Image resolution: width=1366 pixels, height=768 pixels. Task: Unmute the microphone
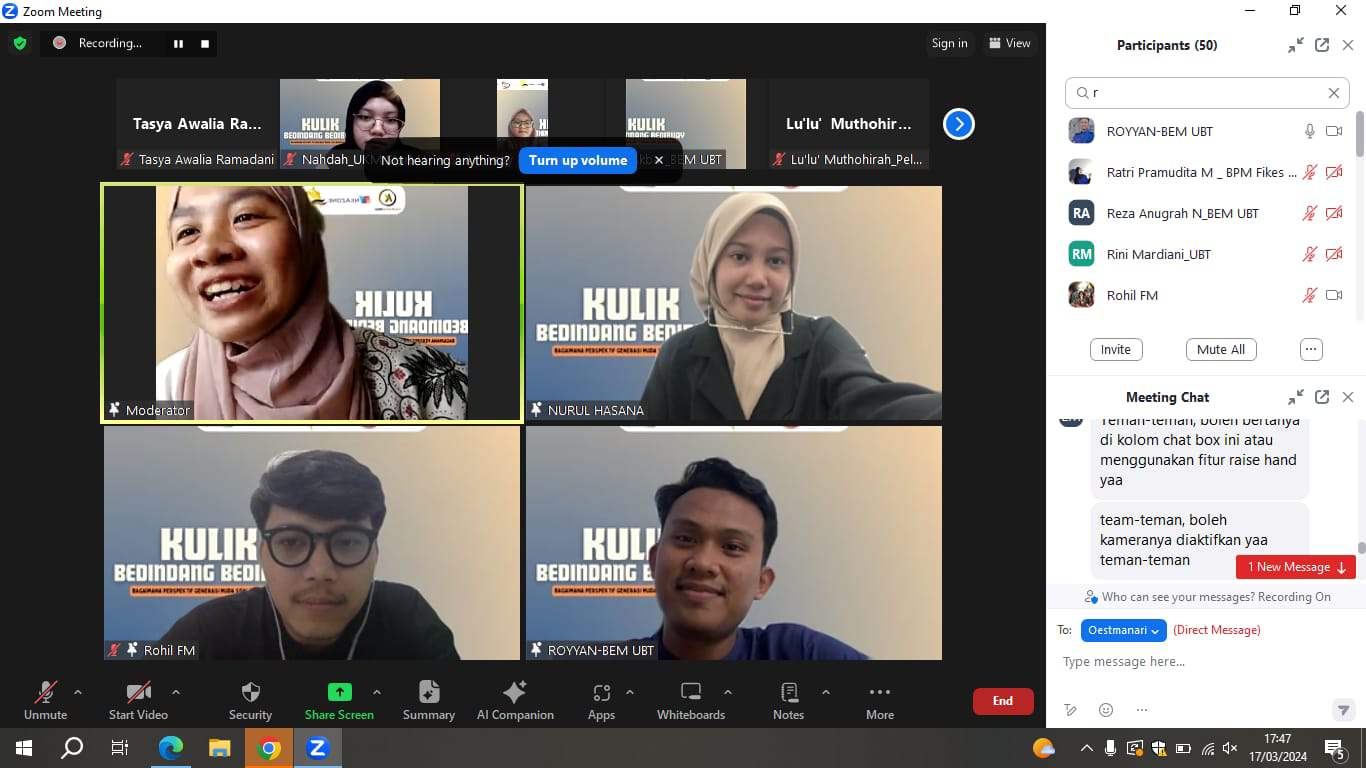45,692
